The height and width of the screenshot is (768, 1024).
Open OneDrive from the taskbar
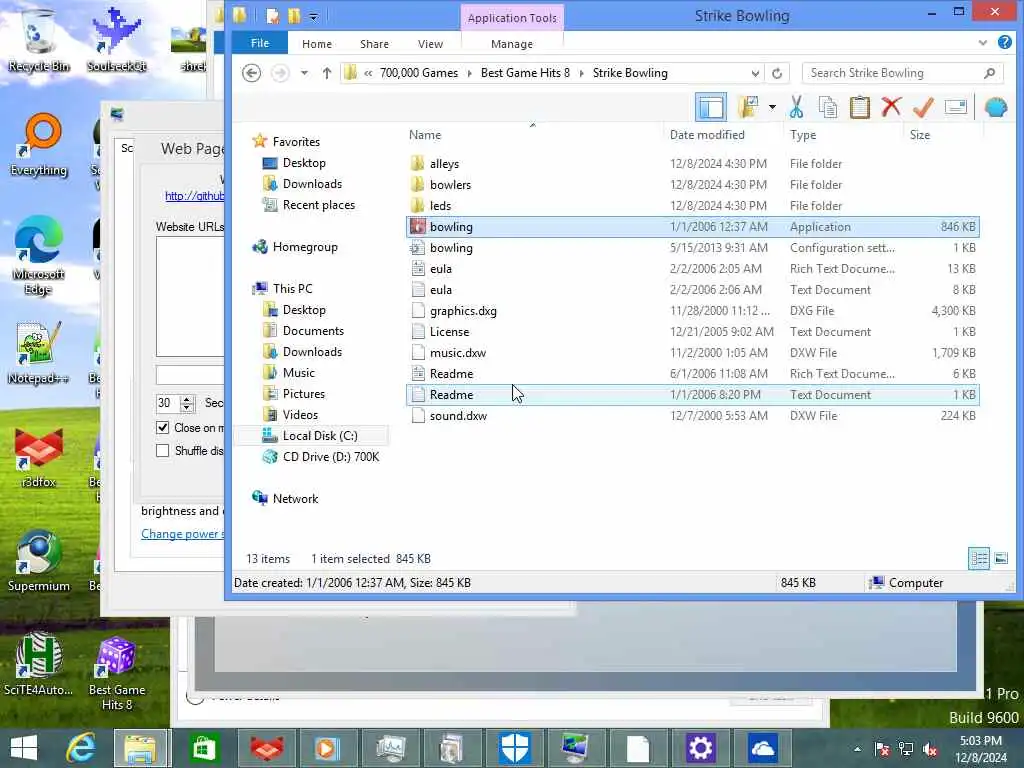click(x=762, y=748)
